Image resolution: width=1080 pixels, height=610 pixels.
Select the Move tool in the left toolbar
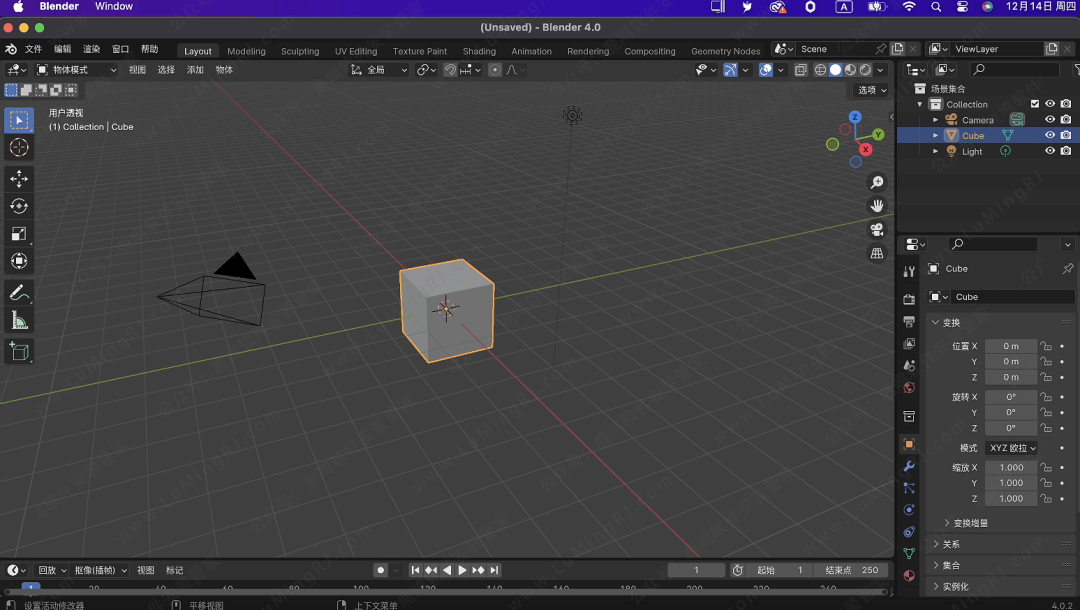pos(19,179)
